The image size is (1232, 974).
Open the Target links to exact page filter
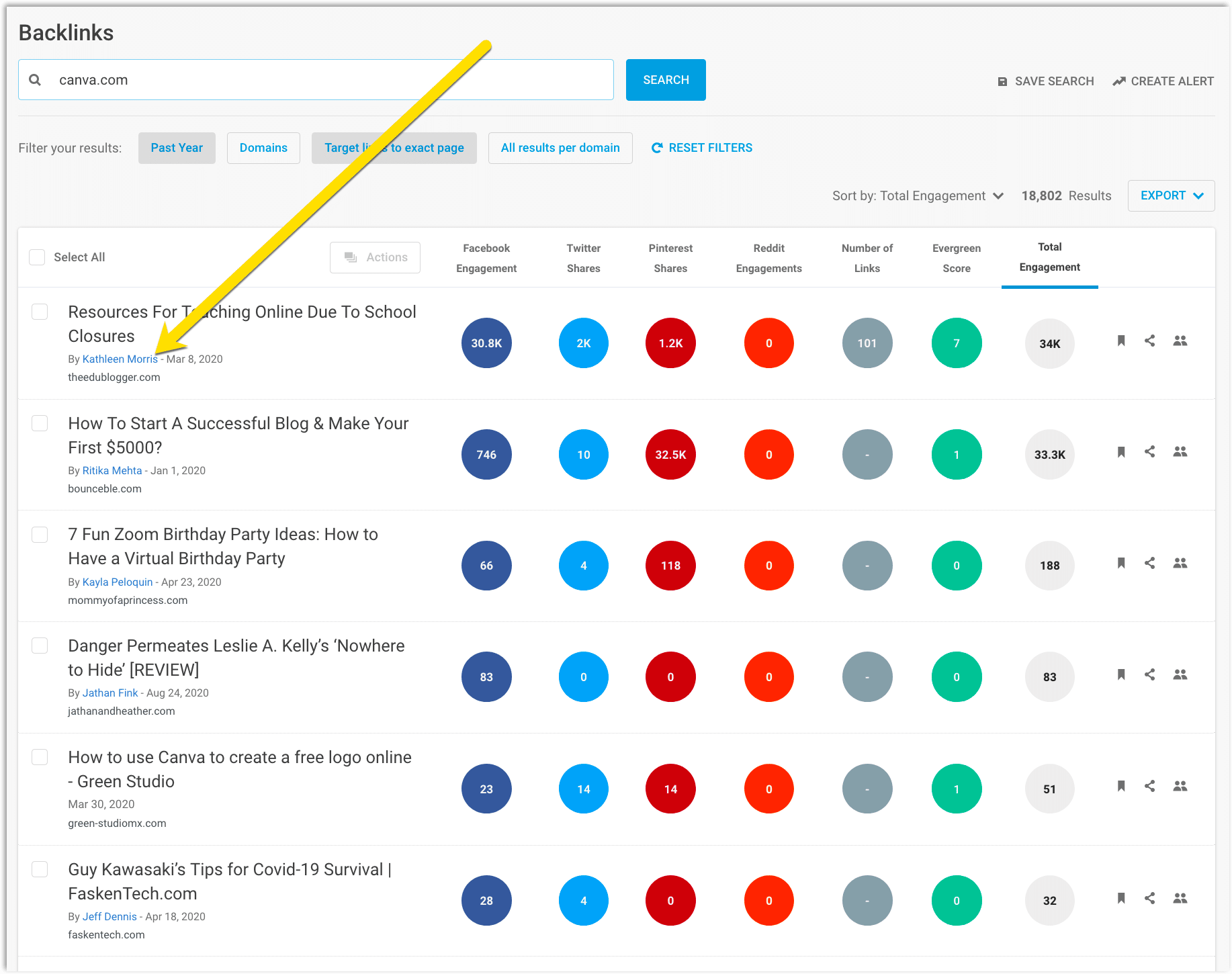394,148
